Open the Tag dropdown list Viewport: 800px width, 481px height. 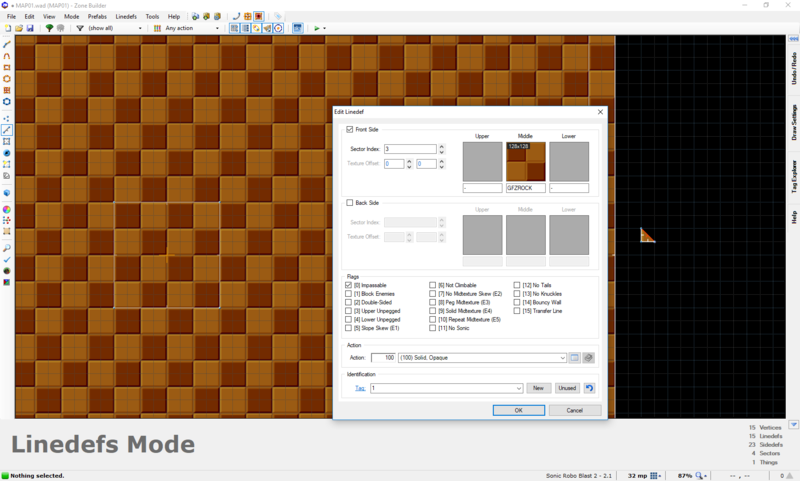coord(519,387)
